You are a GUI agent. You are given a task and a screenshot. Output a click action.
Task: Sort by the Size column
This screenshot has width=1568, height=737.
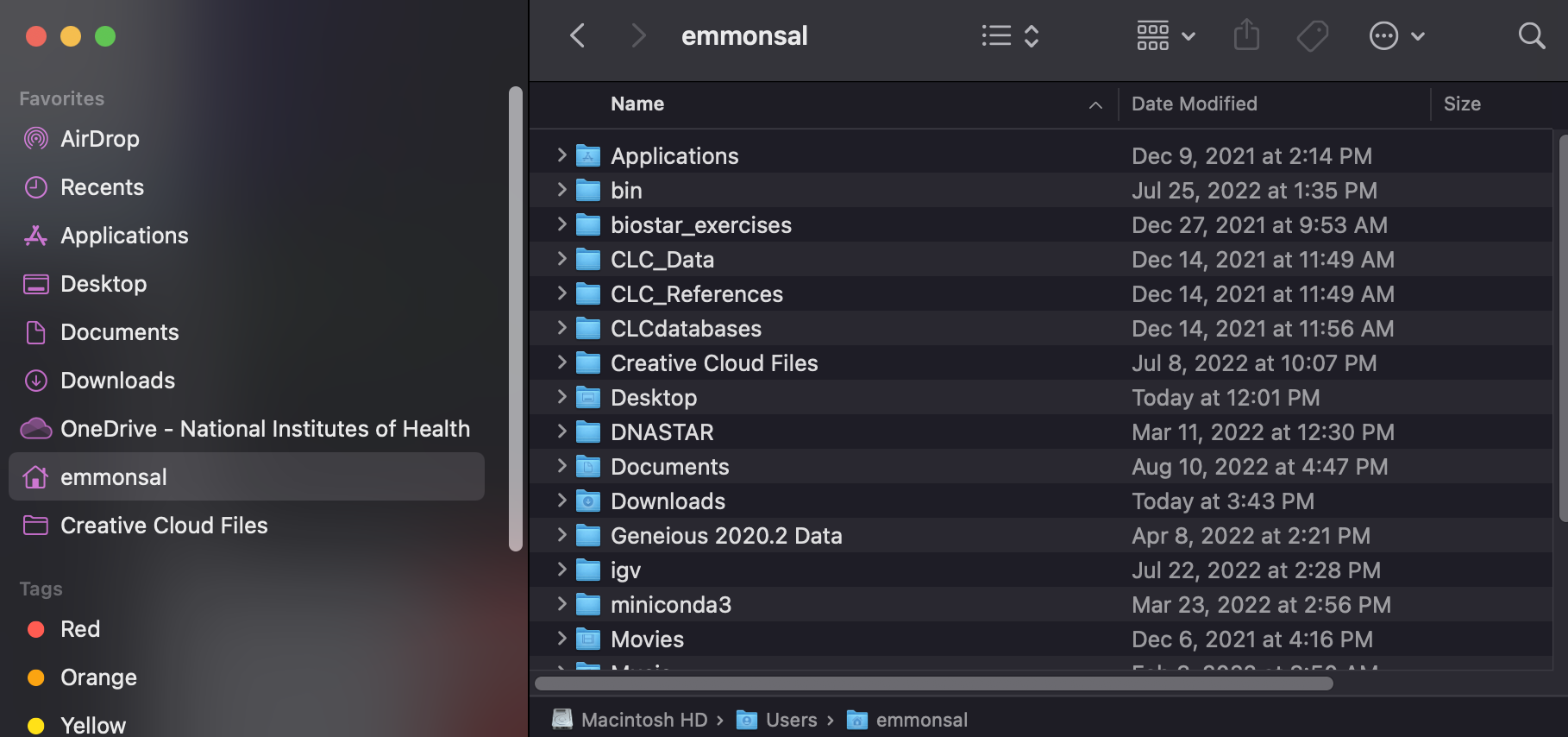tap(1462, 104)
